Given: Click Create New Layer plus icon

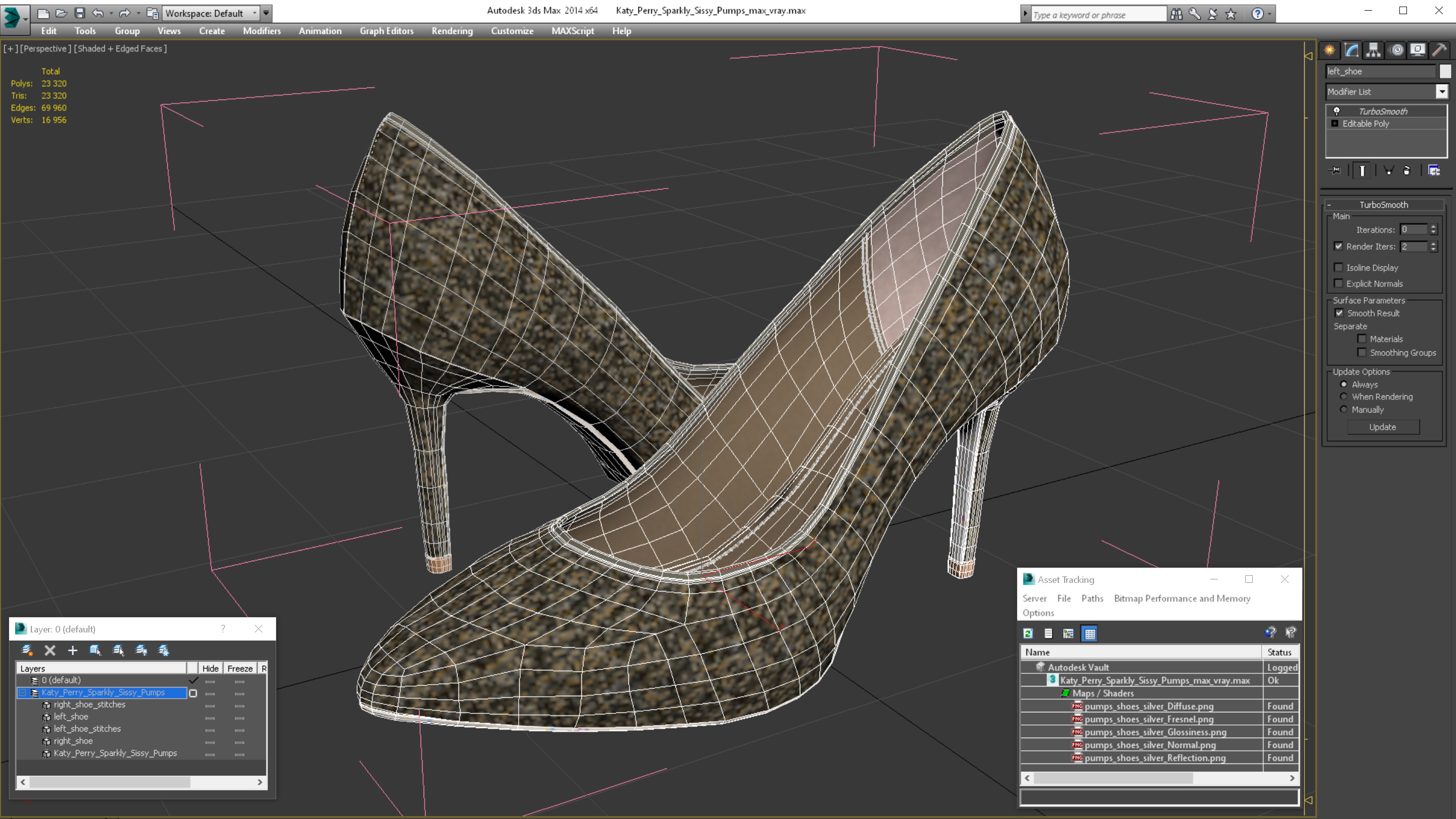Looking at the screenshot, I should coord(72,650).
